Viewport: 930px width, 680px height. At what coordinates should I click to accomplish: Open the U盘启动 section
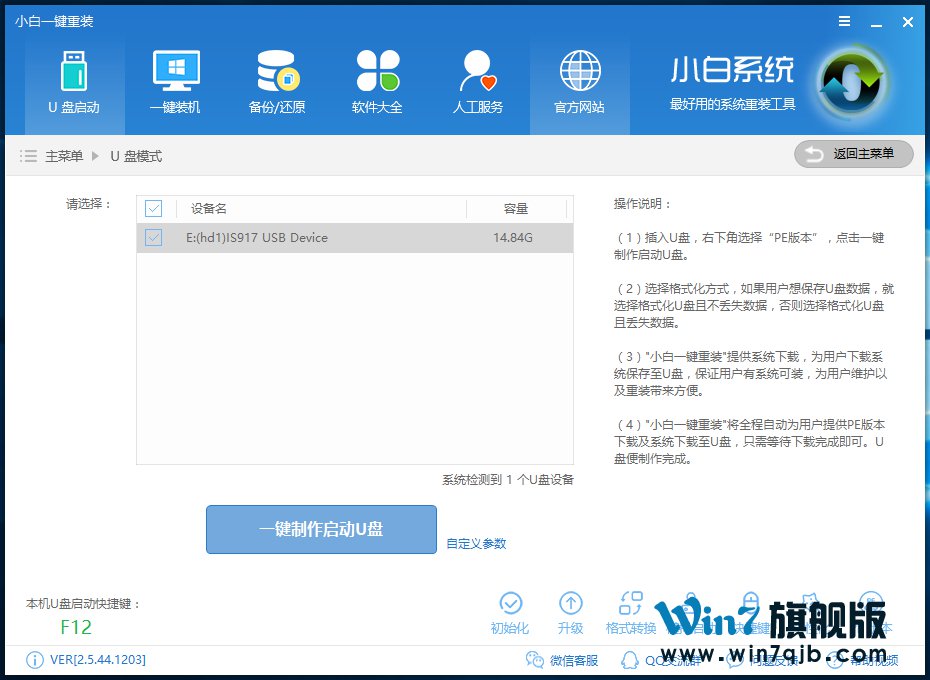(x=74, y=83)
